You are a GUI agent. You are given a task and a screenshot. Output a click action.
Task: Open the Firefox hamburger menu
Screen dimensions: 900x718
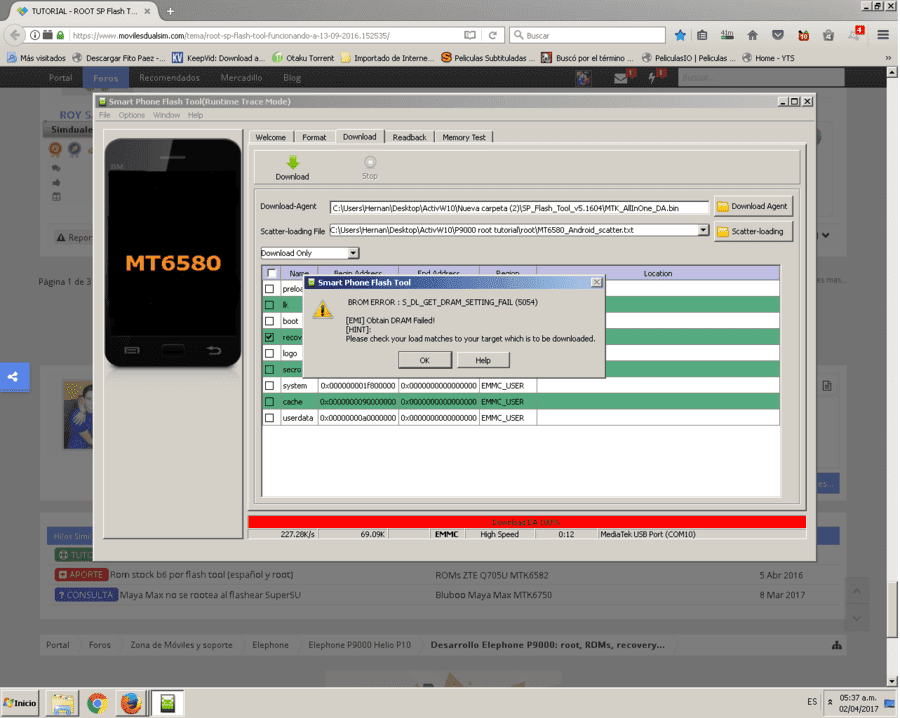pyautogui.click(x=883, y=35)
